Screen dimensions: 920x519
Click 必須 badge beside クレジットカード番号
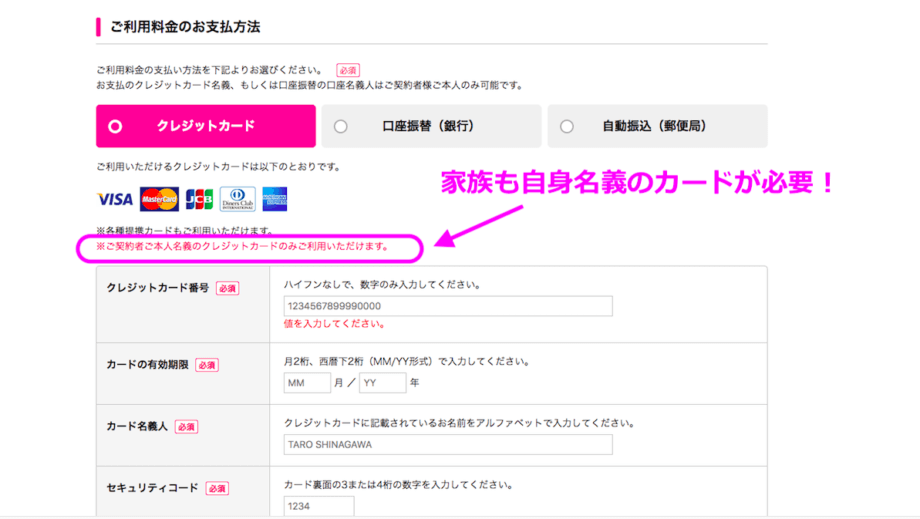coord(227,288)
